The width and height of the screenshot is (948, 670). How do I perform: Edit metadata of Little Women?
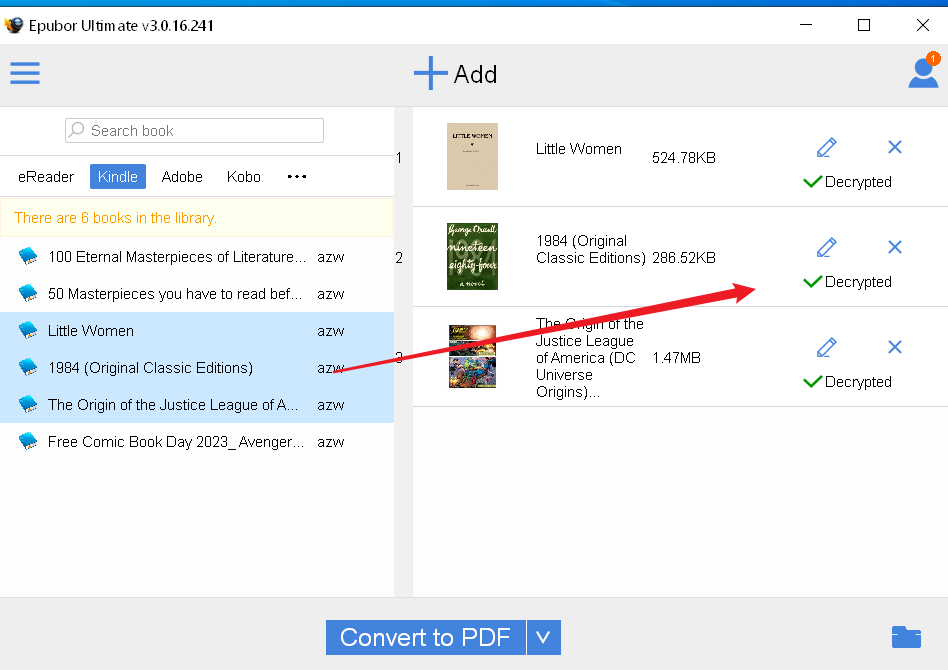826,147
